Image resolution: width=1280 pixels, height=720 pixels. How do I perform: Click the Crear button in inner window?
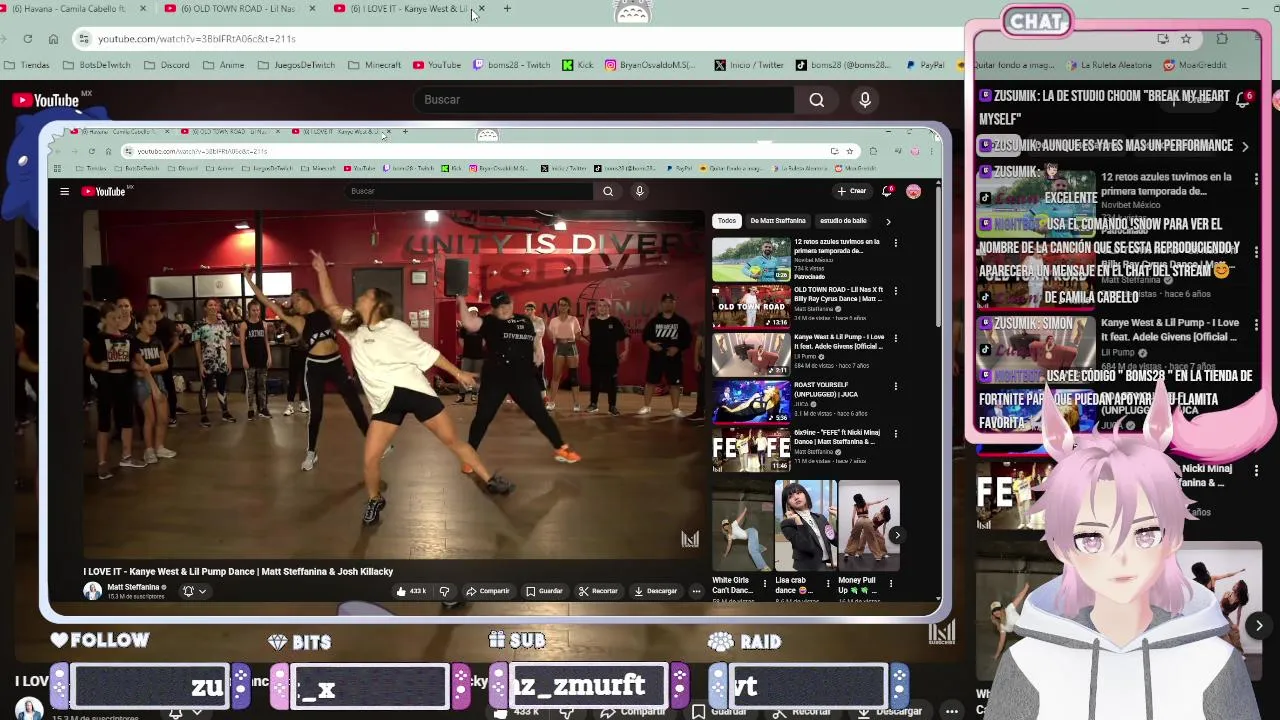tap(852, 191)
